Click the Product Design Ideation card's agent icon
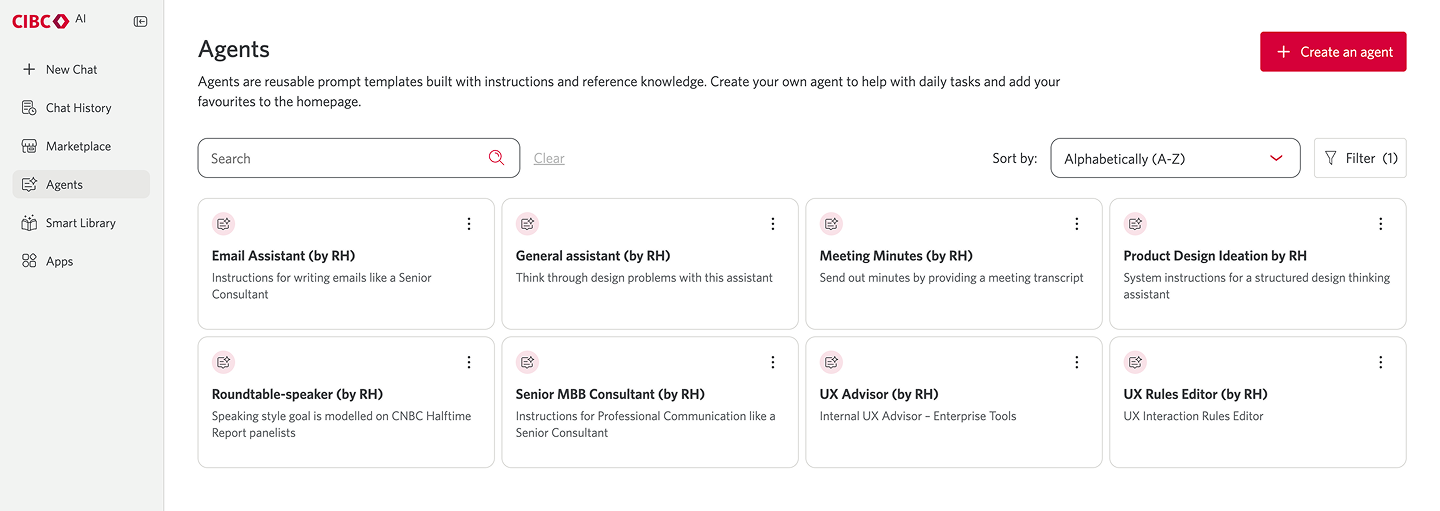Screen dimensions: 1440x511 point(1135,224)
